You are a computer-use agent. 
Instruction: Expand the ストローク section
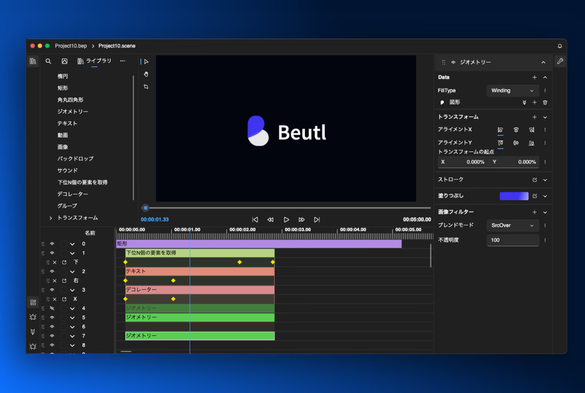click(545, 180)
